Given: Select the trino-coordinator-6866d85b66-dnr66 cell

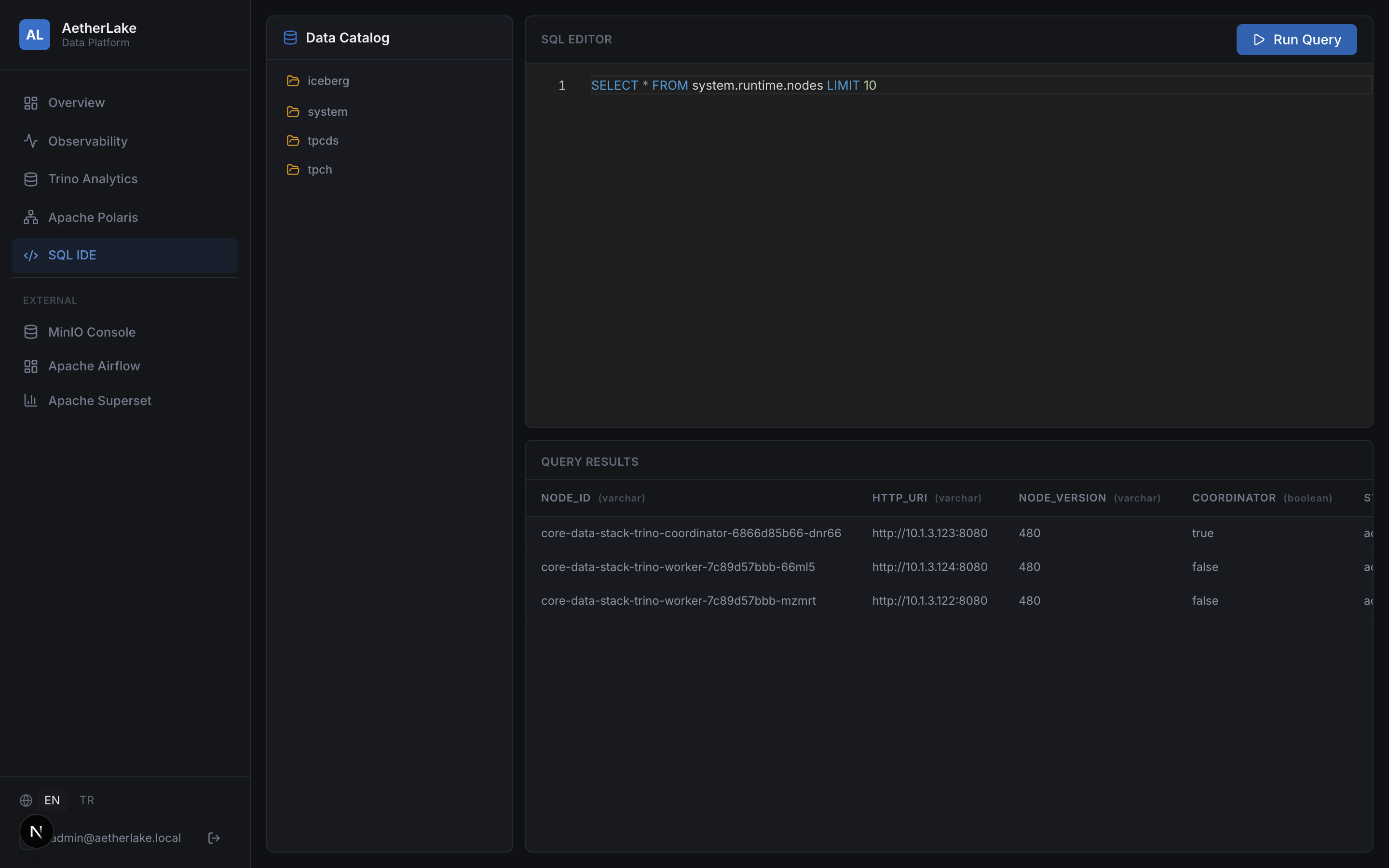Looking at the screenshot, I should pos(691,533).
